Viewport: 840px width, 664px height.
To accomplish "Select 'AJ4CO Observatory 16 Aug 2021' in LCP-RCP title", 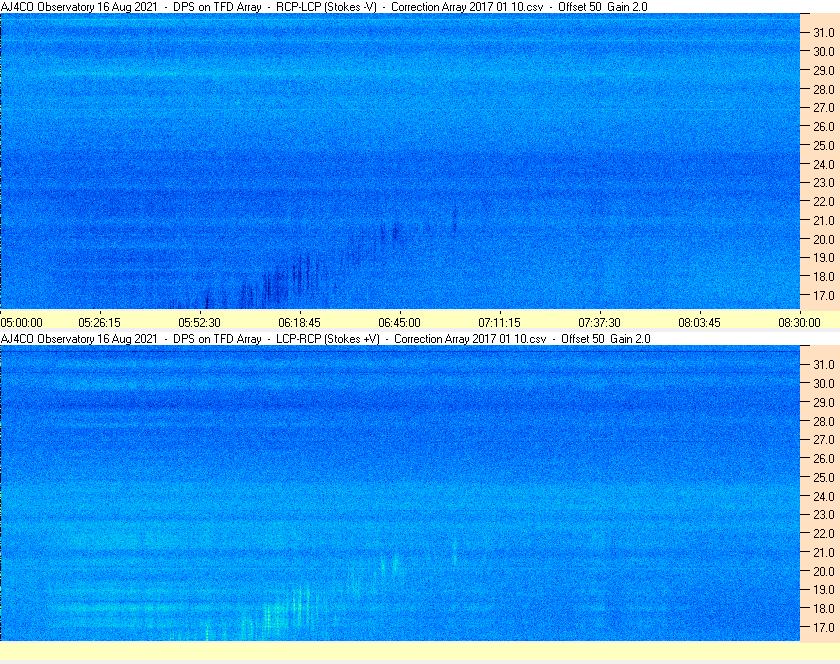I will [x=79, y=339].
